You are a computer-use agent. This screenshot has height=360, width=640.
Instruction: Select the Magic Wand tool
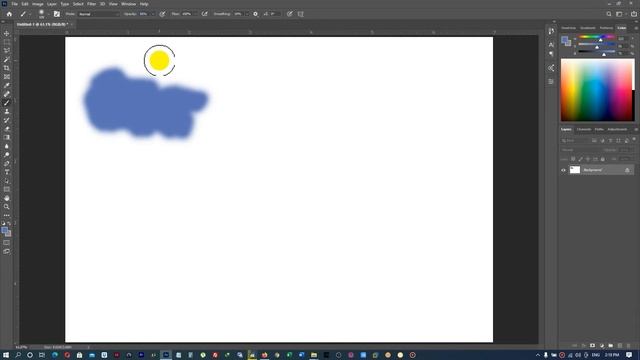point(7,60)
